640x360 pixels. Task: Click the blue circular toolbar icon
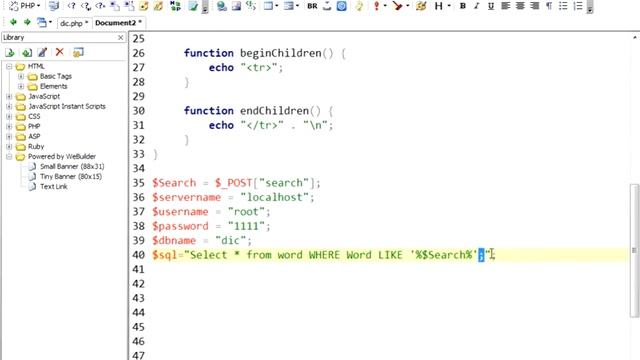point(342,6)
